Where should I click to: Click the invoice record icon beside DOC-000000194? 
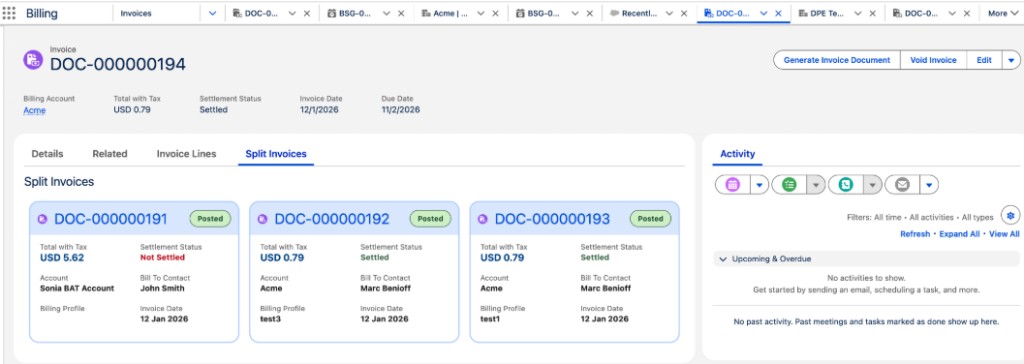pyautogui.click(x=33, y=59)
